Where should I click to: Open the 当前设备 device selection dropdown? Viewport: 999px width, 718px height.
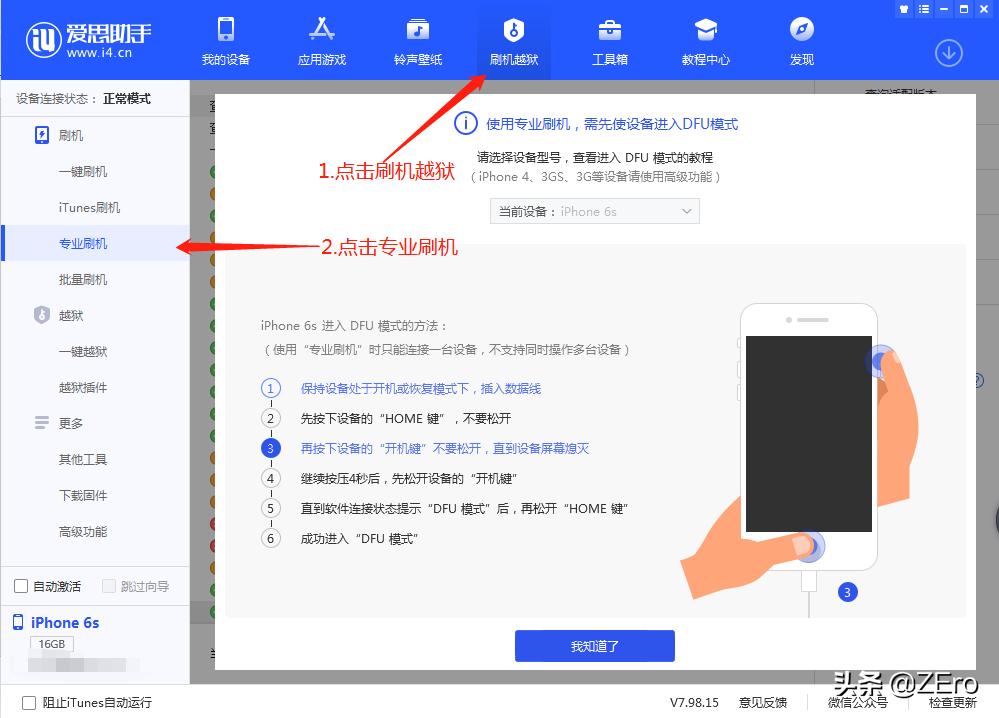point(594,211)
